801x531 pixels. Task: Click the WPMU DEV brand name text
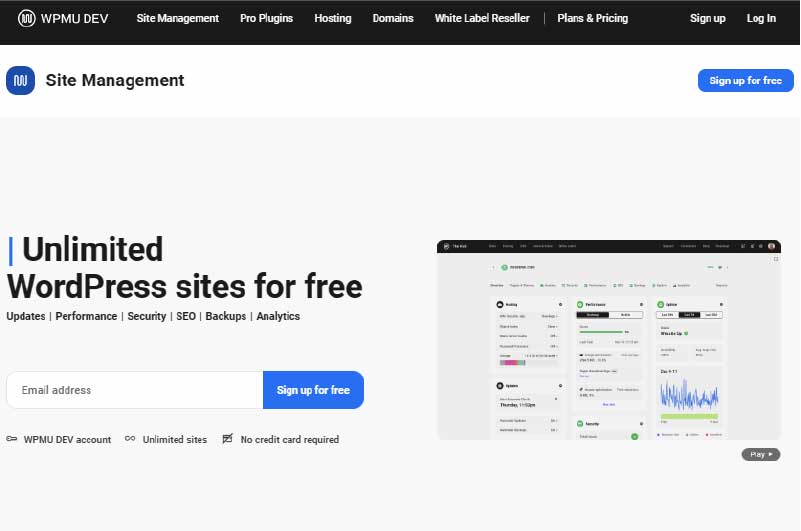(x=75, y=19)
